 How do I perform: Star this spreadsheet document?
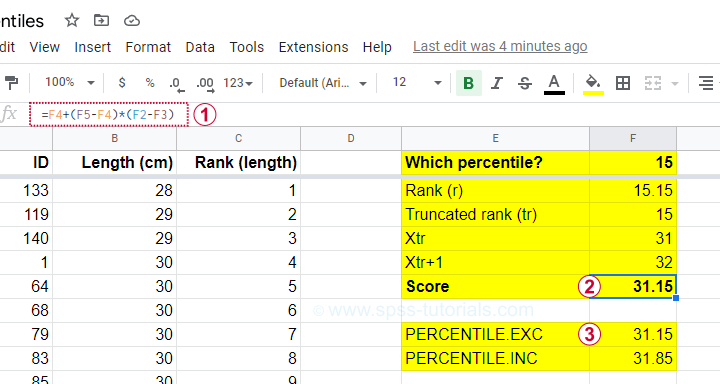[x=72, y=20]
